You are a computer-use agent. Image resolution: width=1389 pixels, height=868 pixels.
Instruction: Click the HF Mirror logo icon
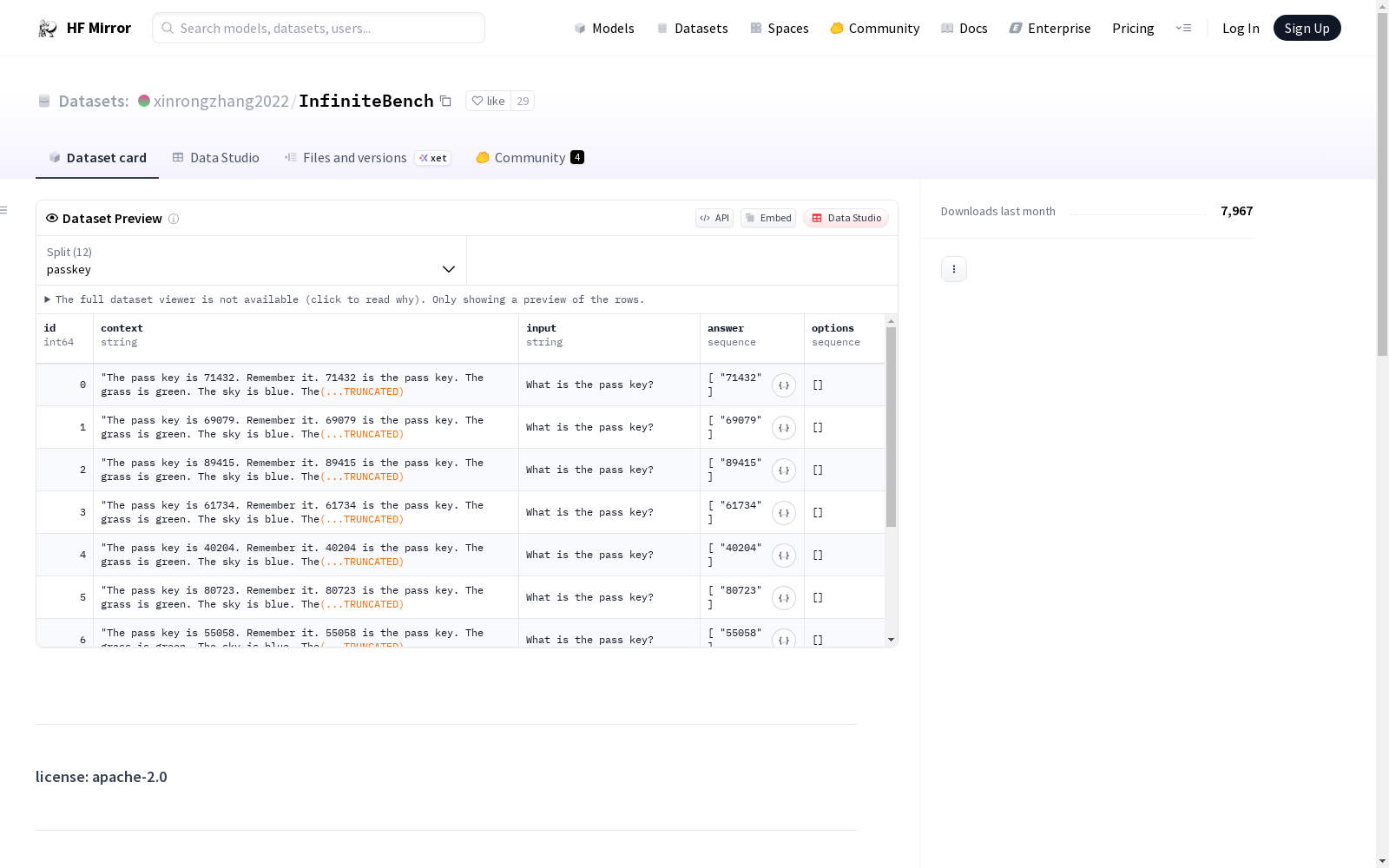pos(48,29)
